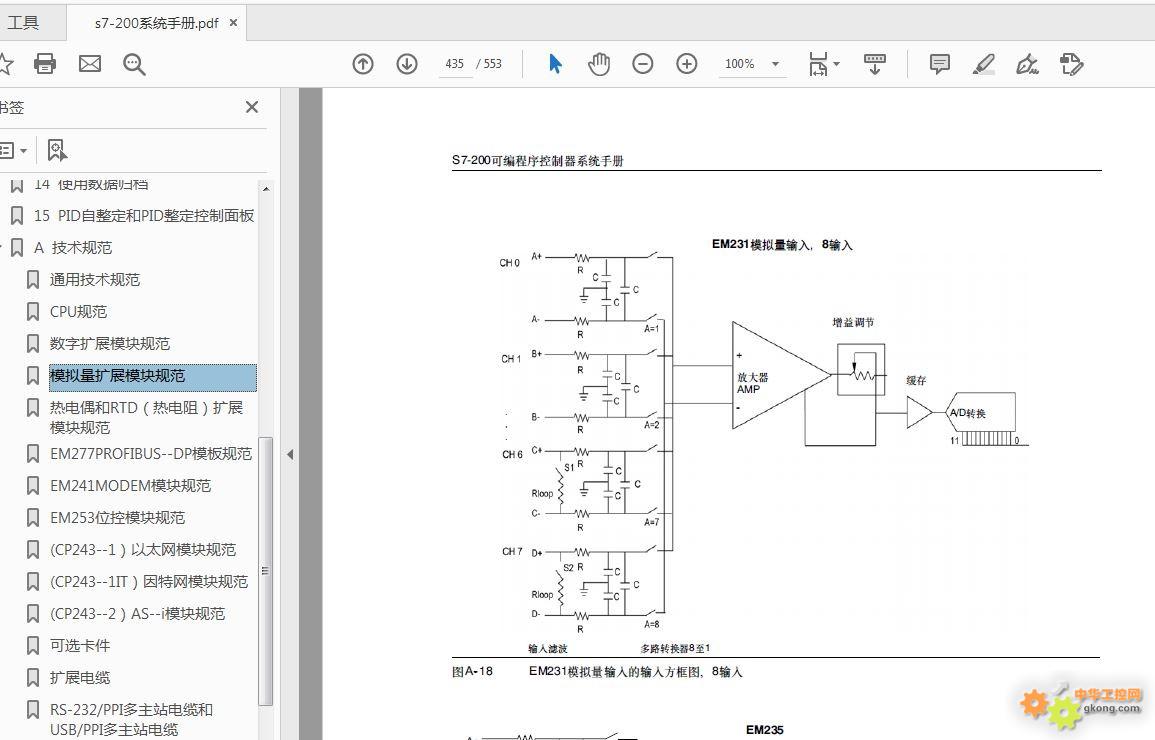Screen dimensions: 1155x740
Task: Open the EM253位控模块规范 bookmark
Action: 117,518
